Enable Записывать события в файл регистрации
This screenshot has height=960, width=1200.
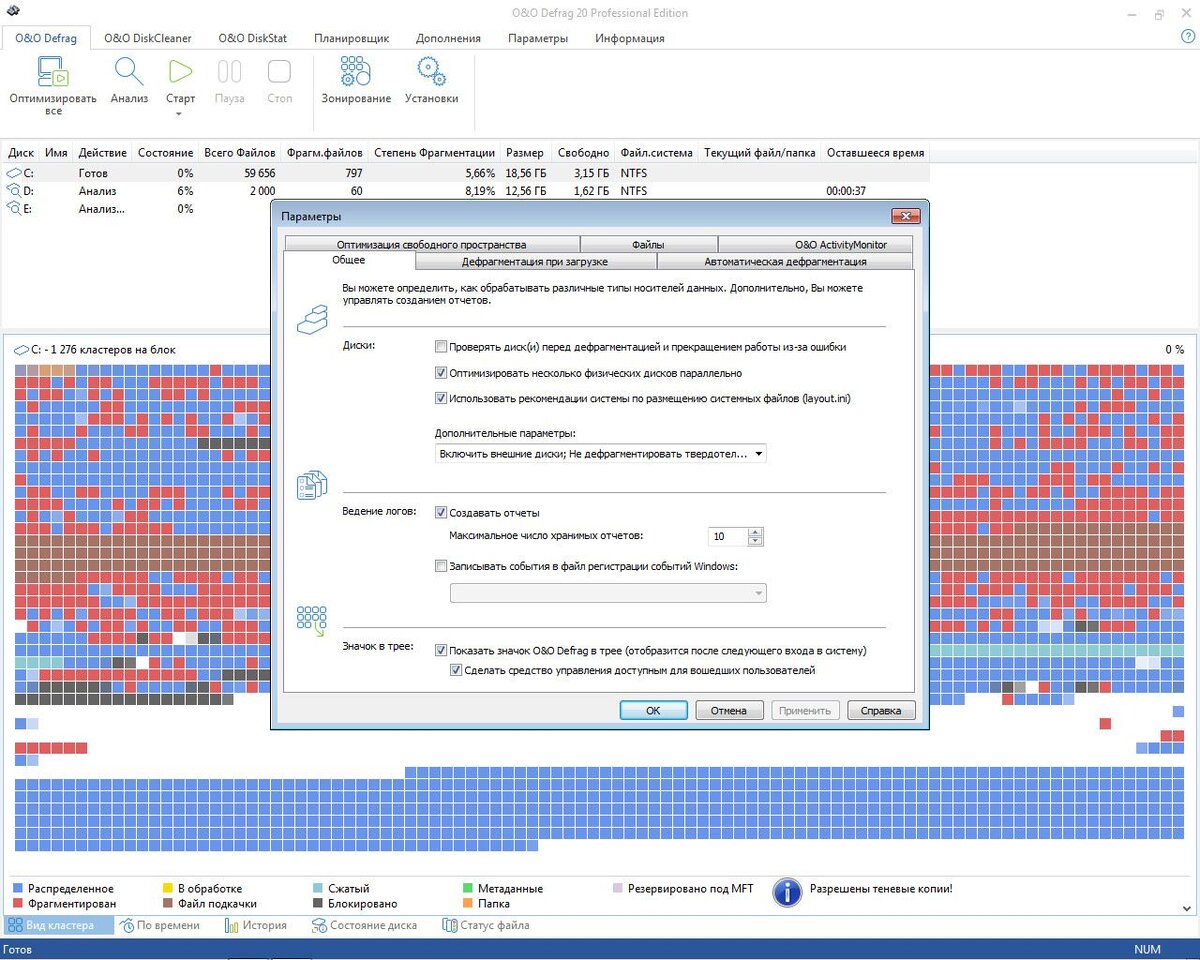pyautogui.click(x=441, y=566)
